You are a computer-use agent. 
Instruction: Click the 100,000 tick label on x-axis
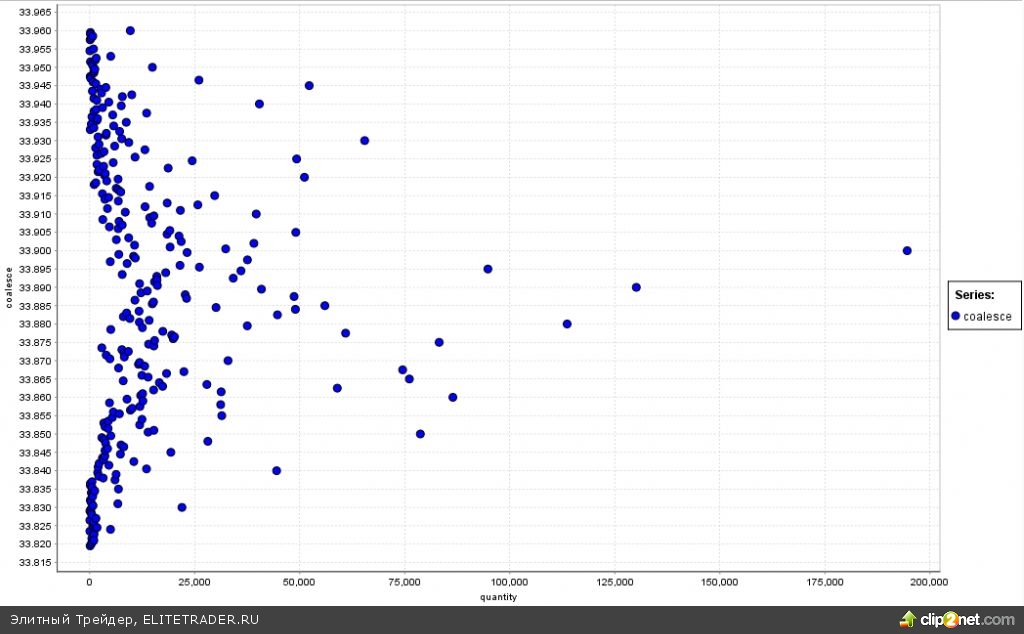510,582
